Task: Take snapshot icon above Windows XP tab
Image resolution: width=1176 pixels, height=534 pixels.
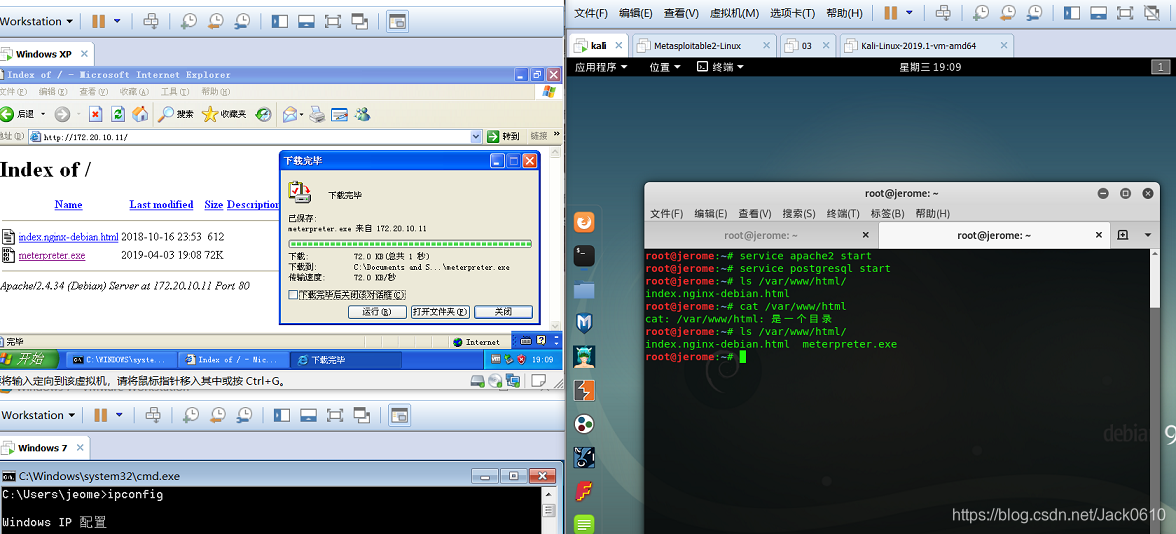Action: [x=189, y=21]
